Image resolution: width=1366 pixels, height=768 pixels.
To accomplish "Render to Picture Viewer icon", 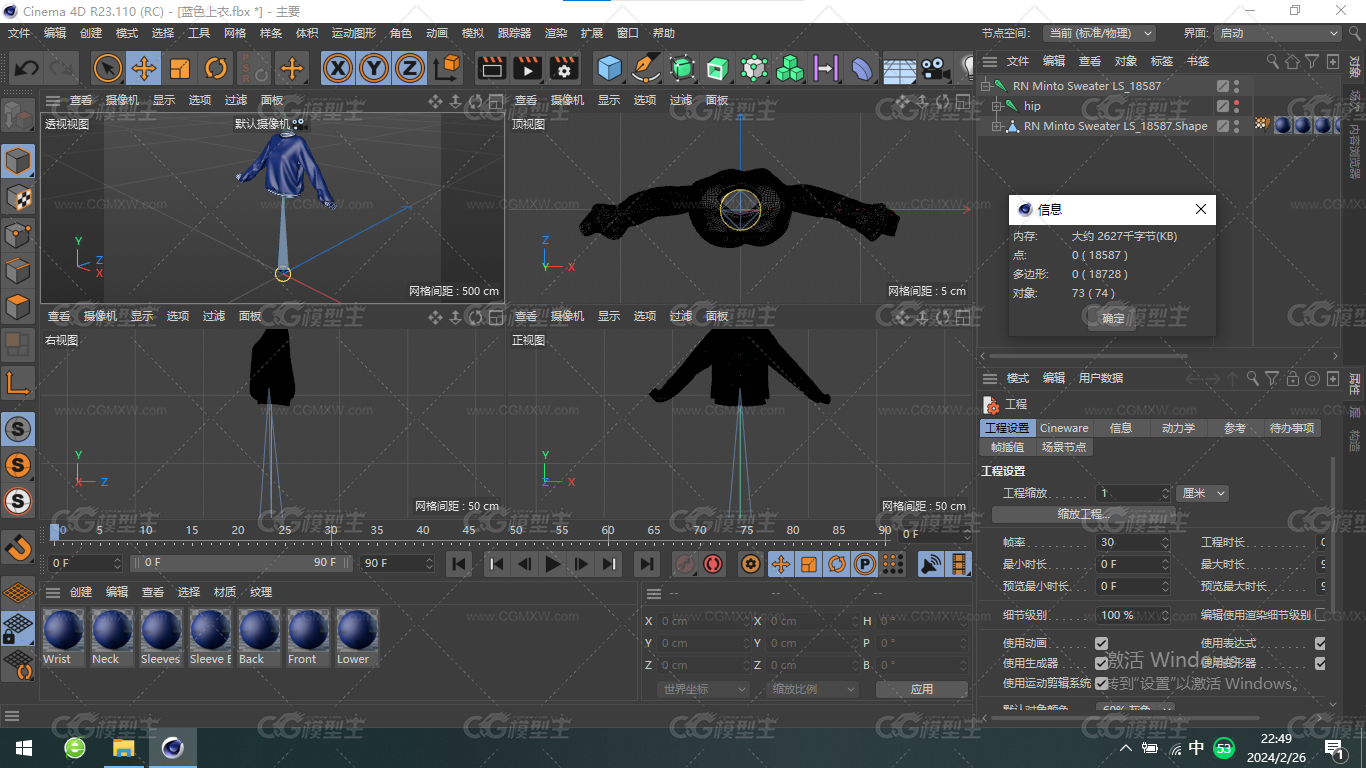I will pyautogui.click(x=528, y=68).
